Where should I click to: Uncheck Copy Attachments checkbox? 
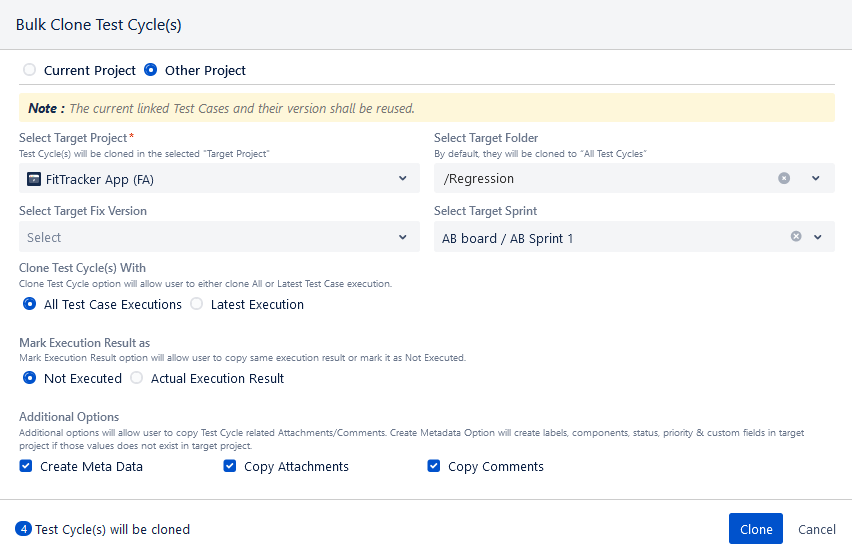tap(230, 466)
